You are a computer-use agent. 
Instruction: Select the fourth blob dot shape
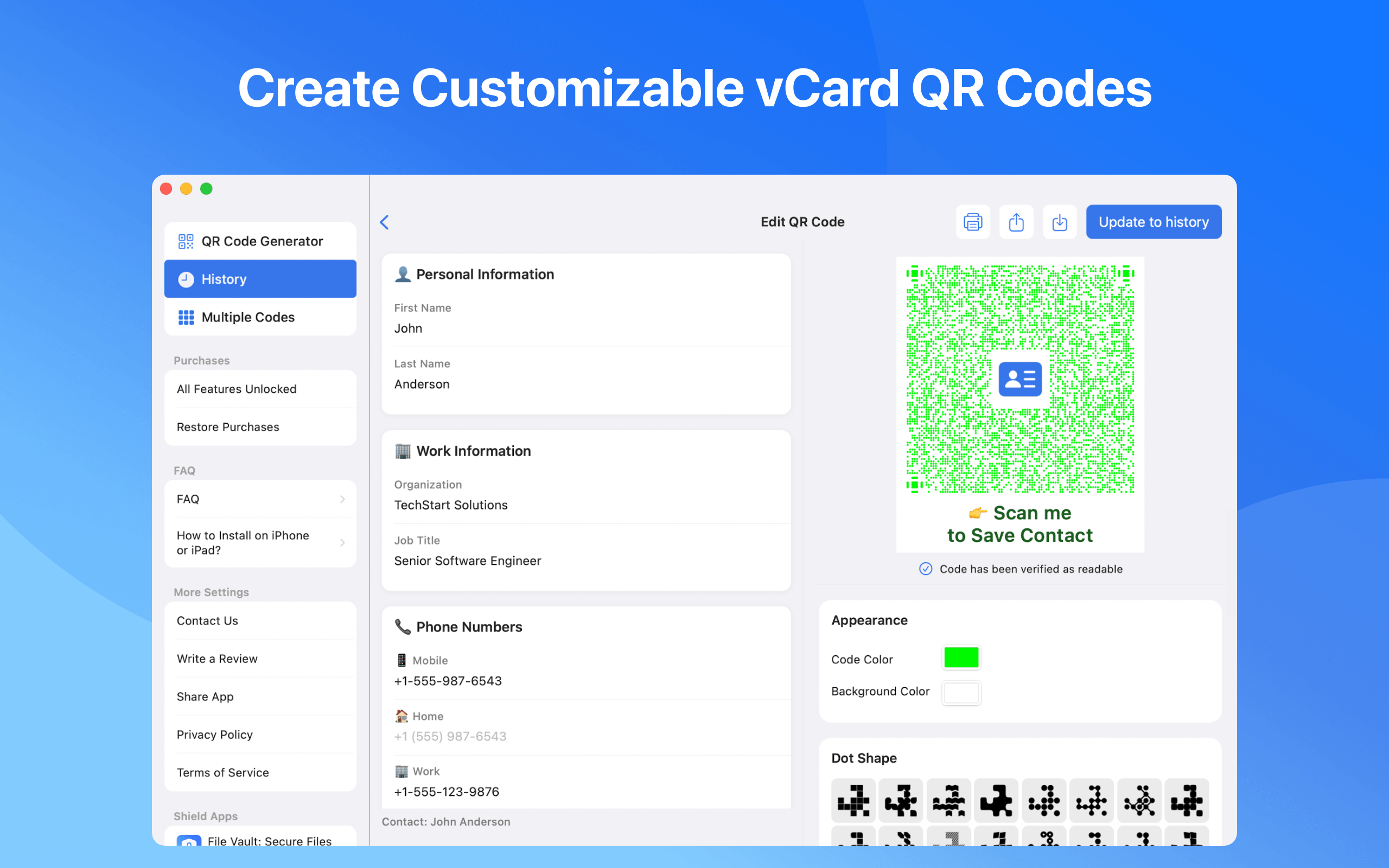[x=996, y=800]
